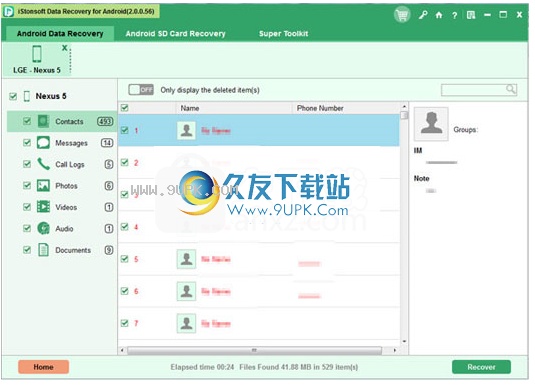This screenshot has height=386, width=535.
Task: Switch to Android SD Card Recovery tab
Action: click(x=175, y=33)
